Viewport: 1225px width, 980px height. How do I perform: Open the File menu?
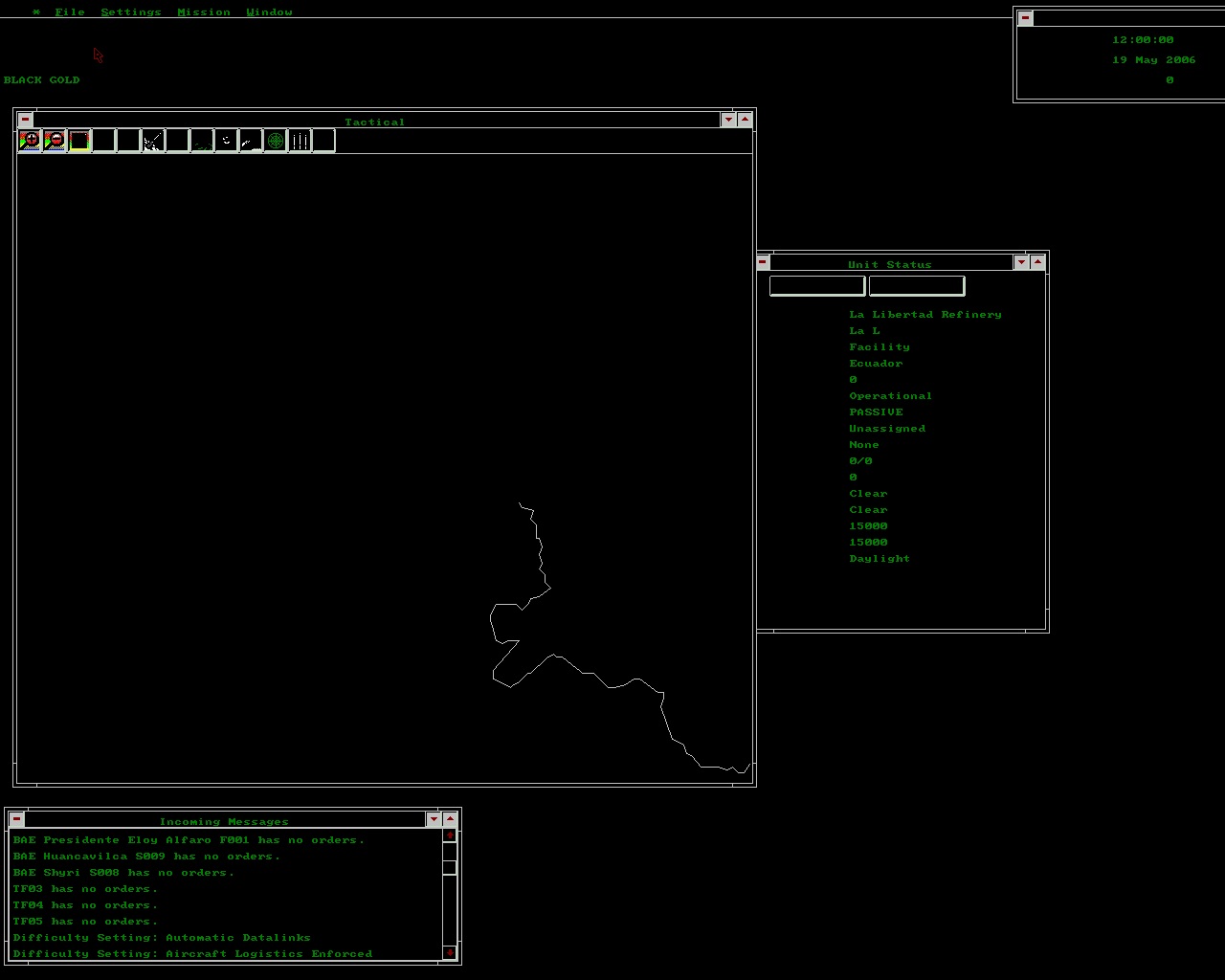click(x=70, y=12)
